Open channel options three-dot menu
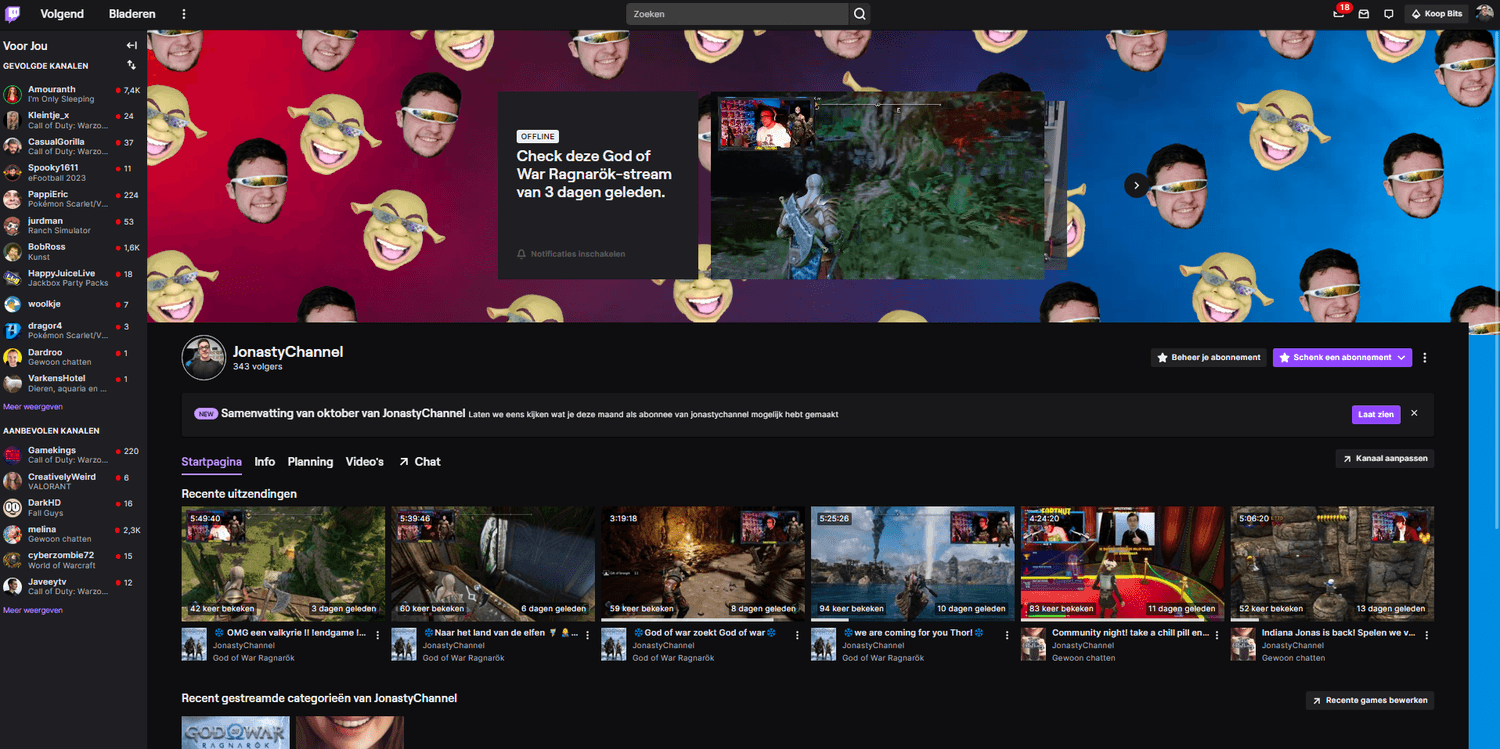1500x749 pixels. (x=1425, y=357)
